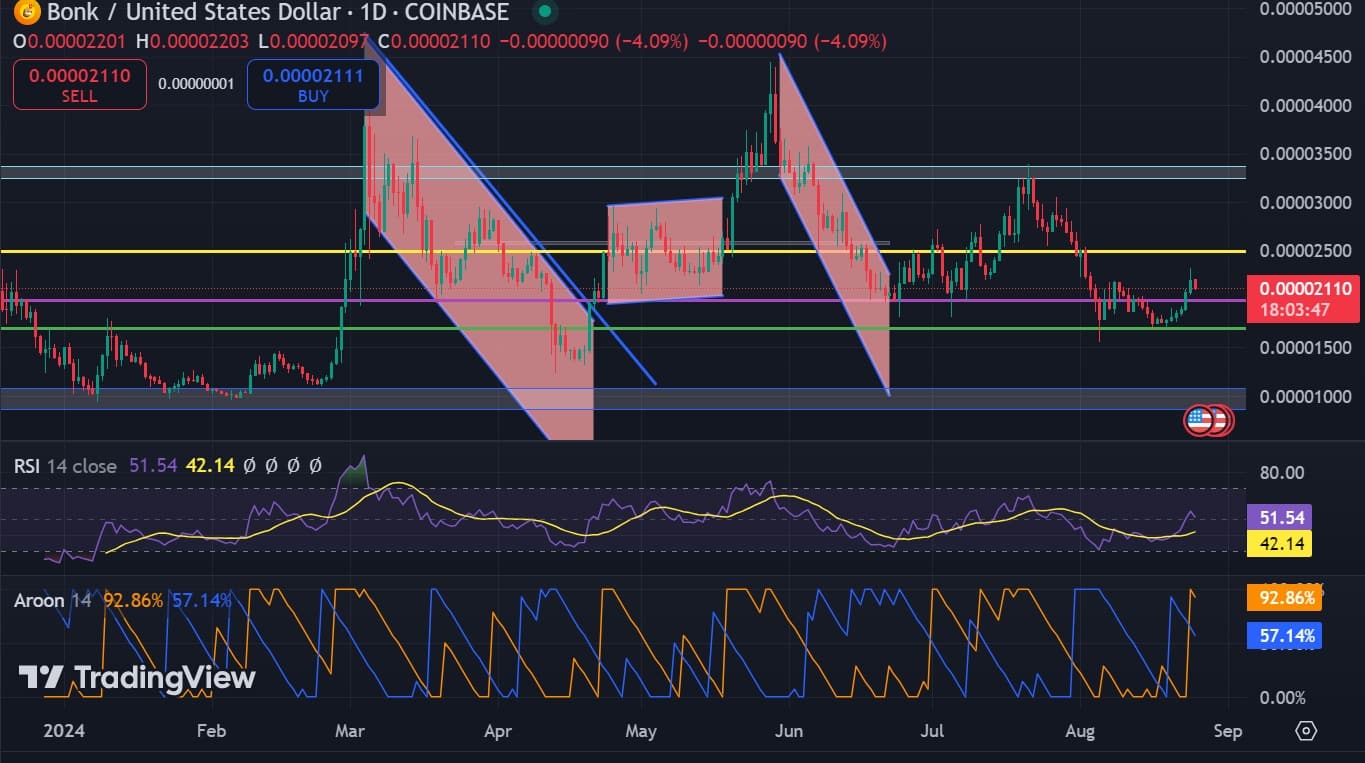Click the Jun label on the time axis
Image resolution: width=1365 pixels, height=763 pixels.
pyautogui.click(x=790, y=731)
